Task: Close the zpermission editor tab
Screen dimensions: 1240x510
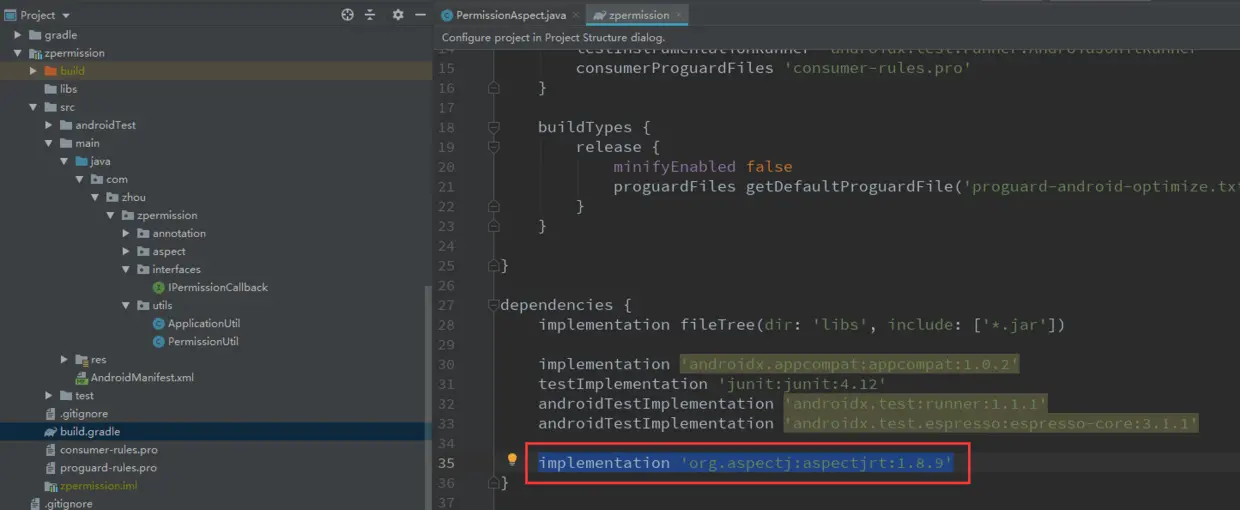Action: tap(680, 15)
